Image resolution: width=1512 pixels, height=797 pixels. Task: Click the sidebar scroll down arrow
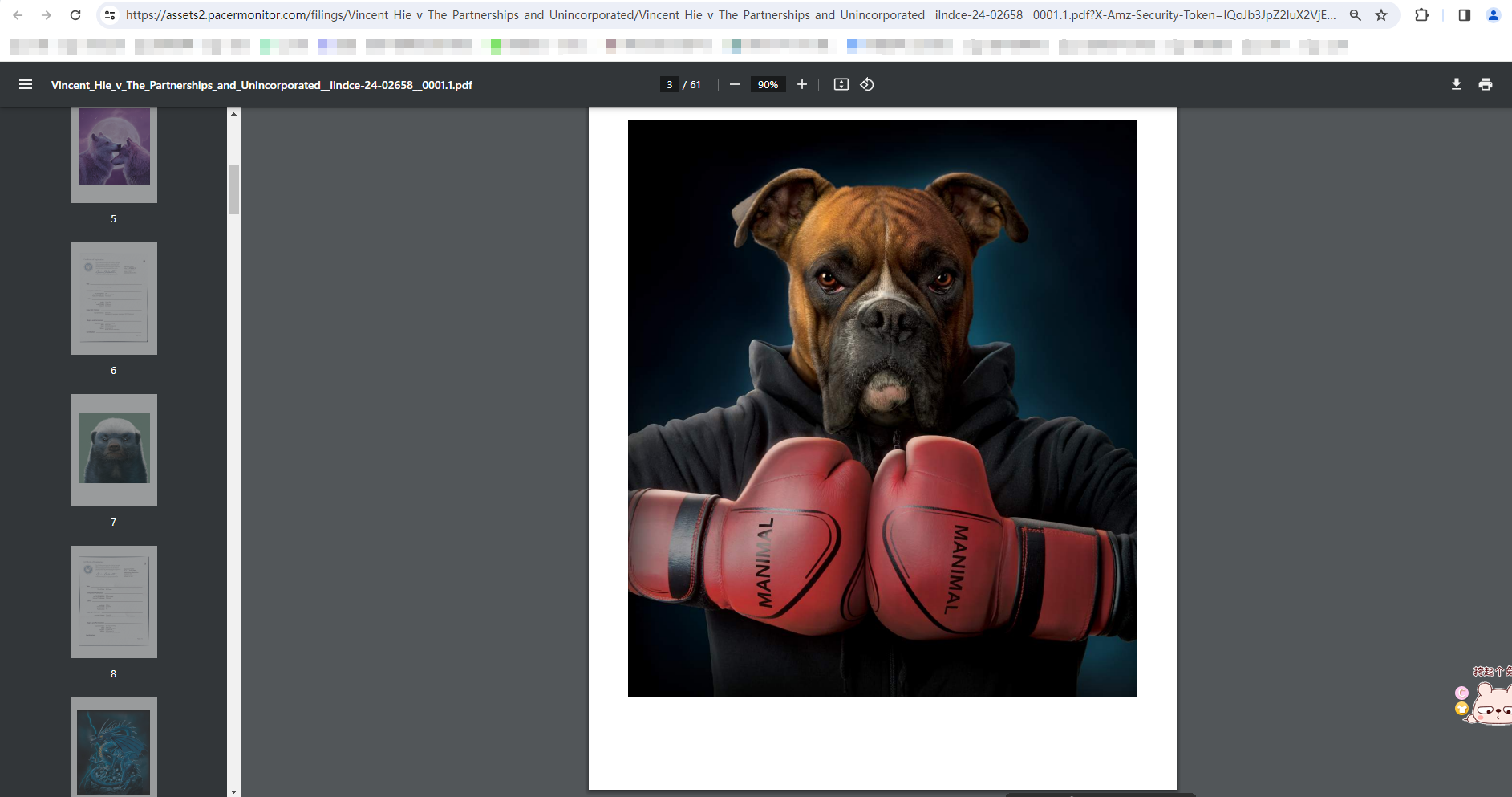point(233,791)
